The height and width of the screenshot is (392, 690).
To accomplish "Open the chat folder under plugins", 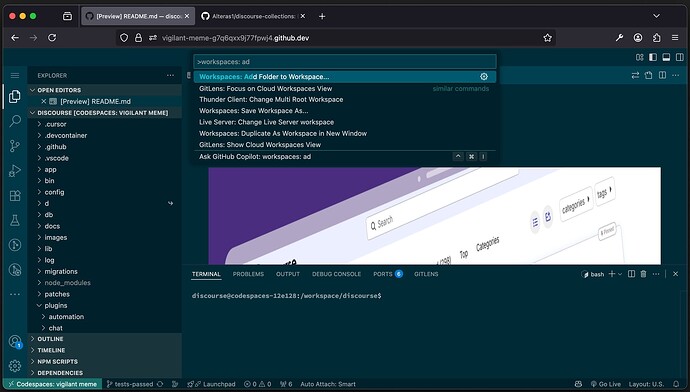I will 105,328.
